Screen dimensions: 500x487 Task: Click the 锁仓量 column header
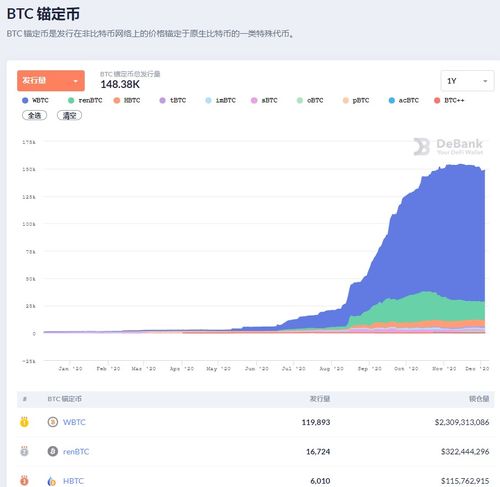click(479, 399)
